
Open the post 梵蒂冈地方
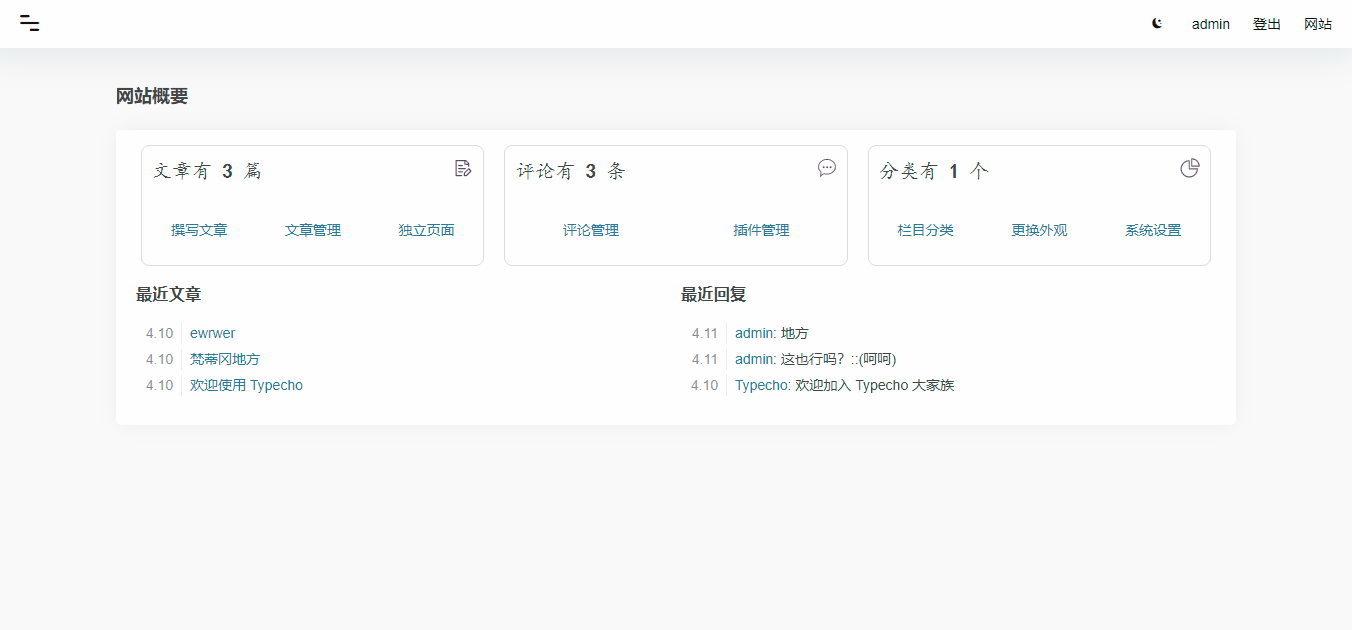[226, 358]
